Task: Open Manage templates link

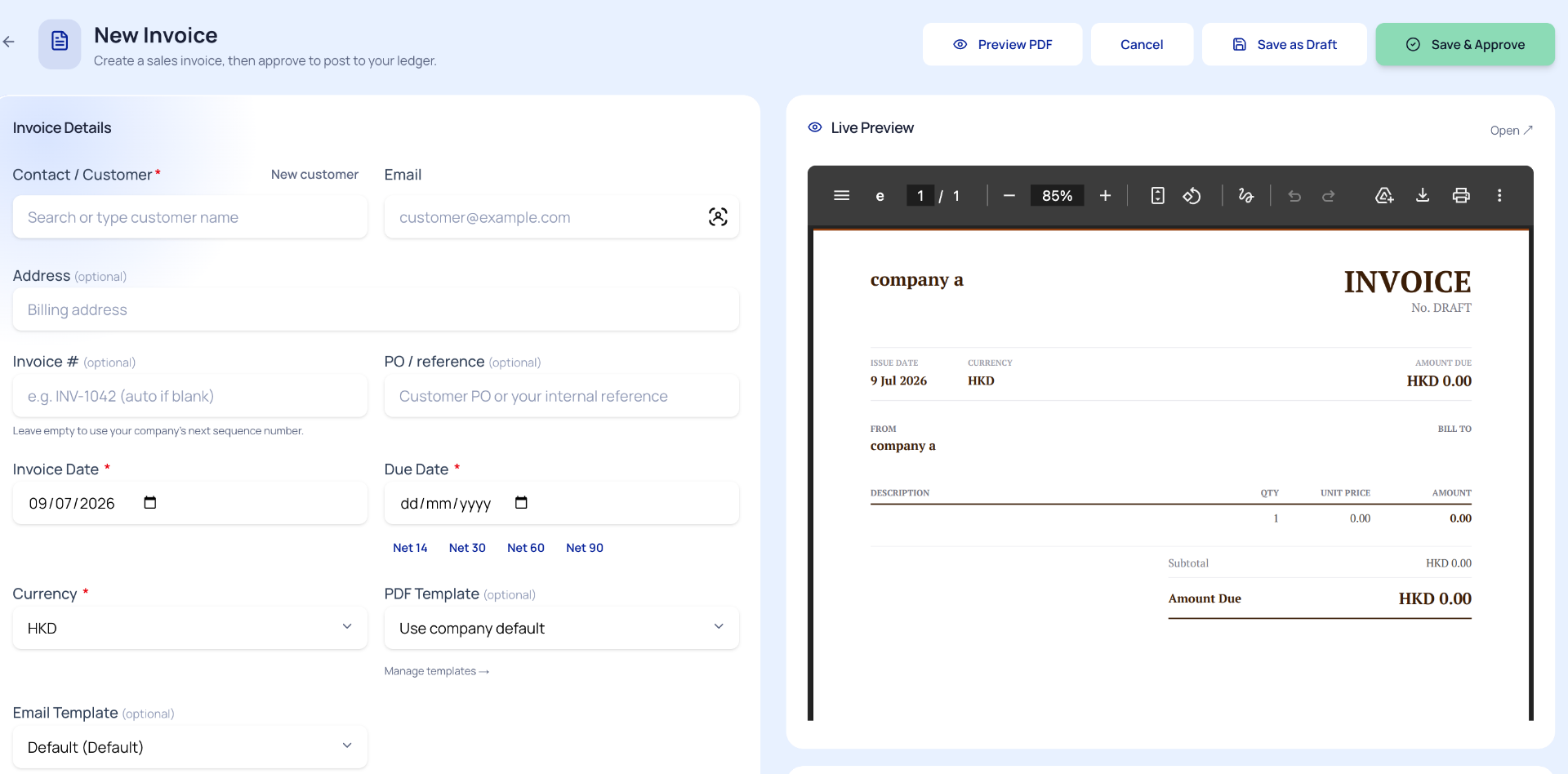Action: [x=437, y=671]
